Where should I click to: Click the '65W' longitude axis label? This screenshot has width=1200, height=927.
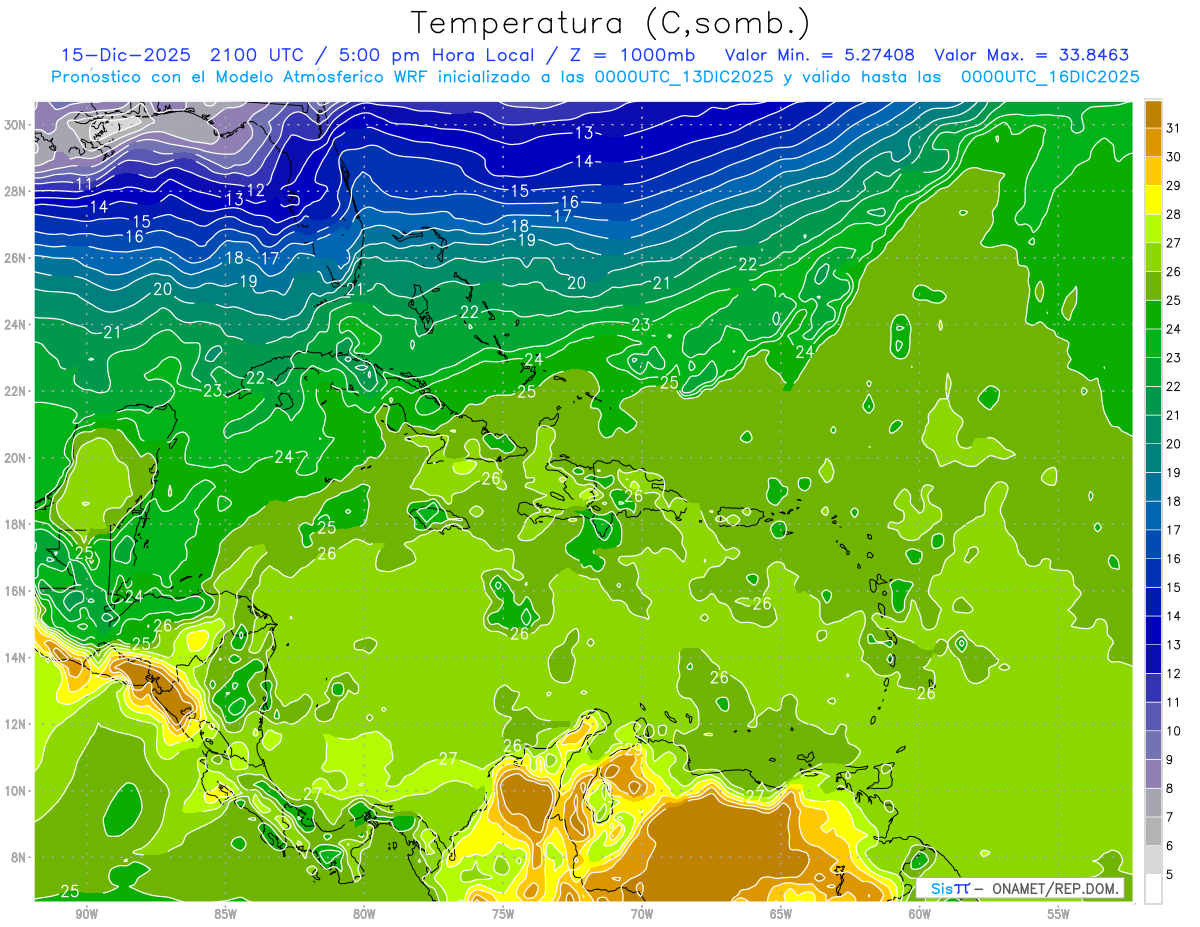point(781,914)
